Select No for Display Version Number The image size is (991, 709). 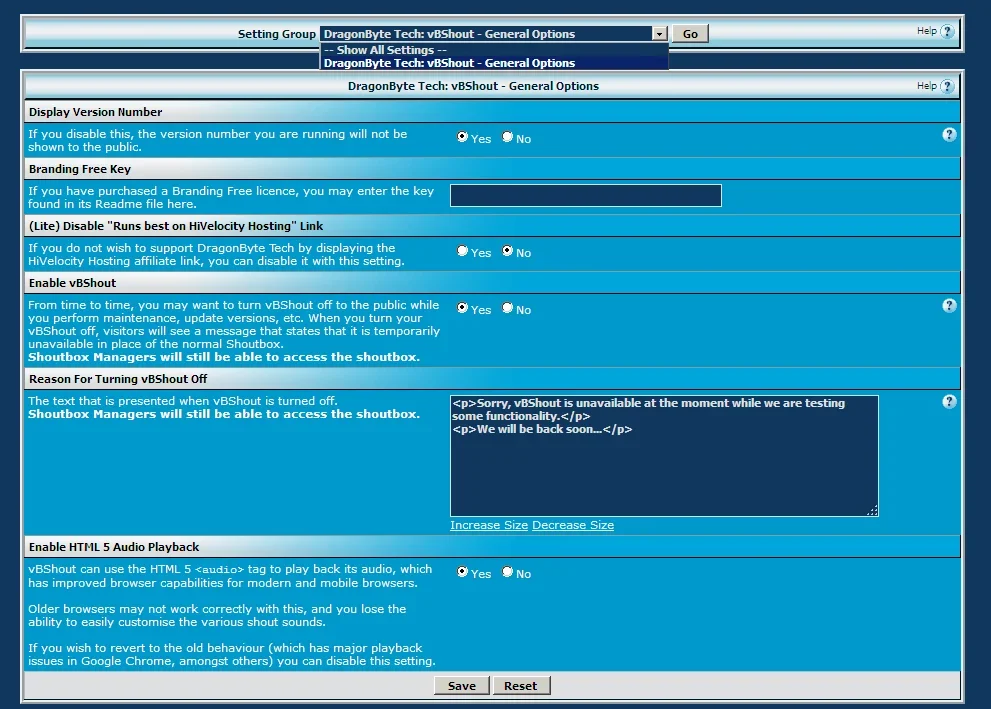coord(508,136)
